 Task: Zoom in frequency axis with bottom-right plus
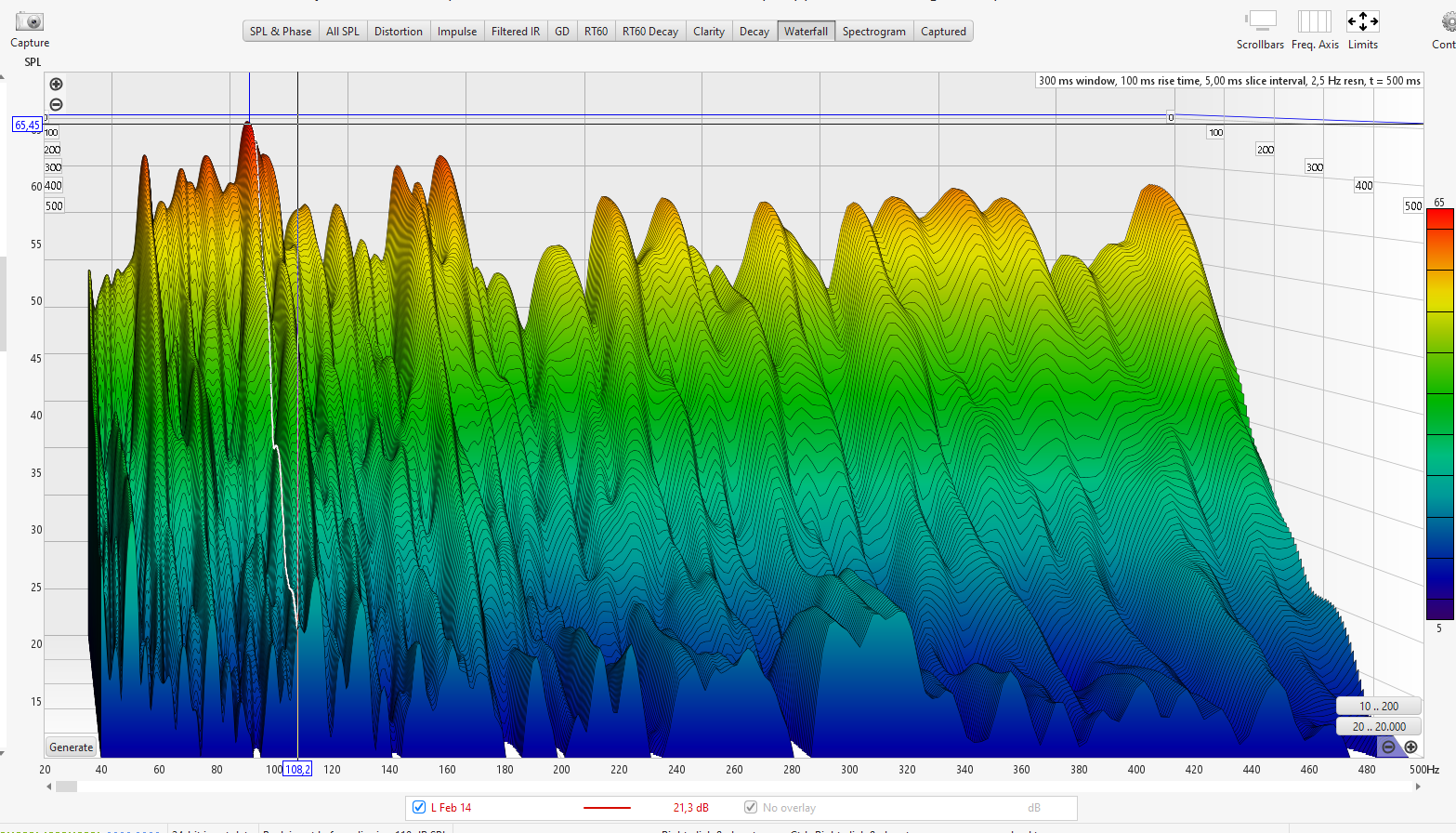click(x=1410, y=747)
